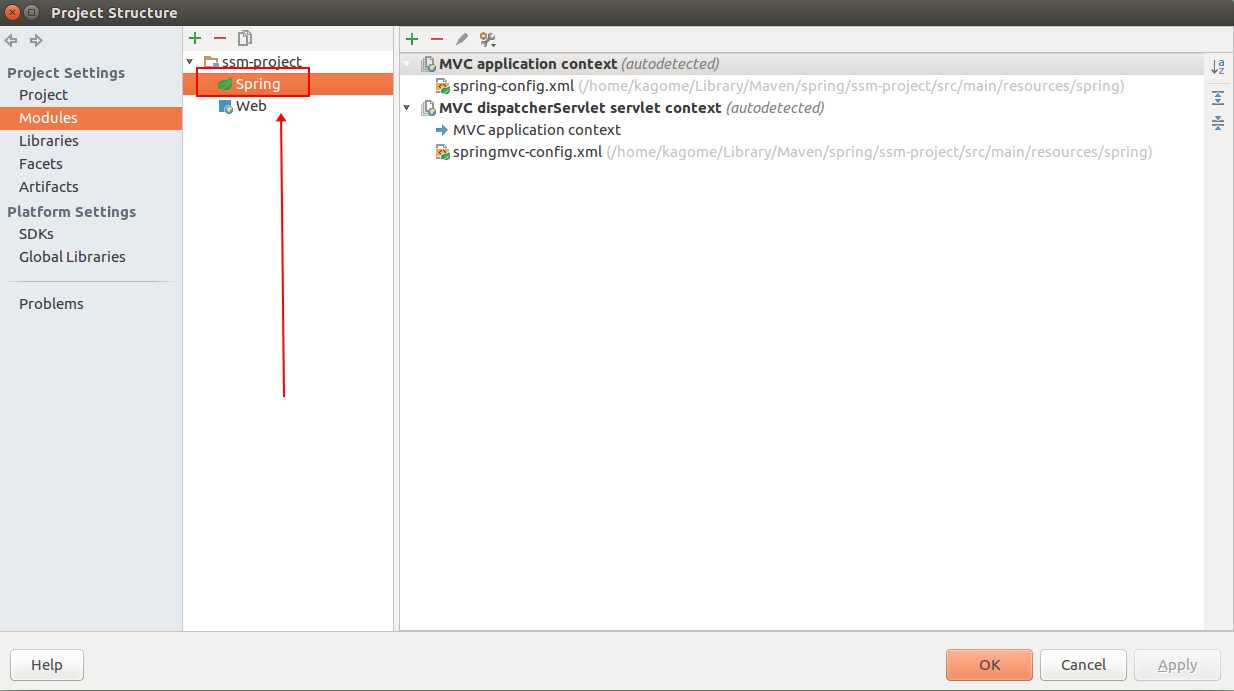
Task: Add a new module with green plus
Action: 195,38
